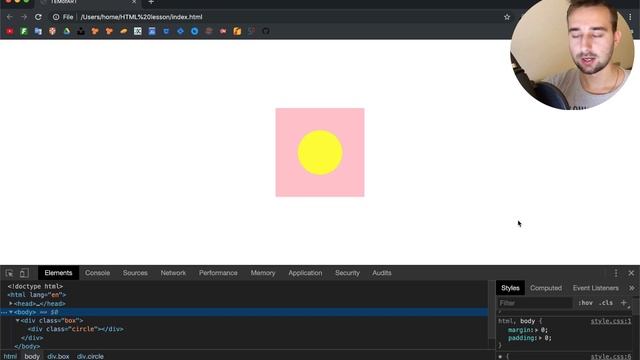Switch to the Console tab
Image resolution: width=640 pixels, height=360 pixels.
(x=98, y=273)
